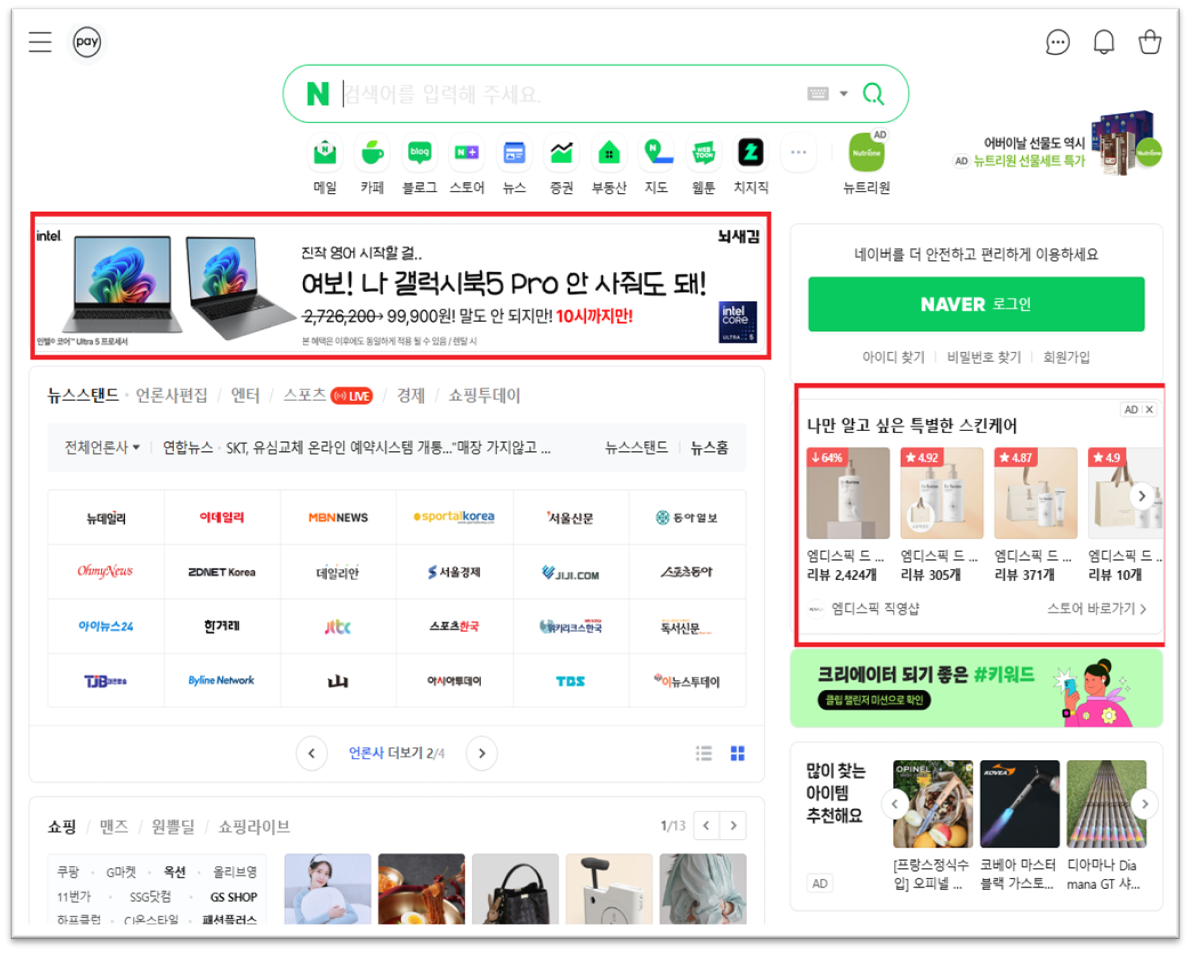1190x953 pixels.
Task: Select the 스포츠 LIVE tab
Action: pos(328,395)
